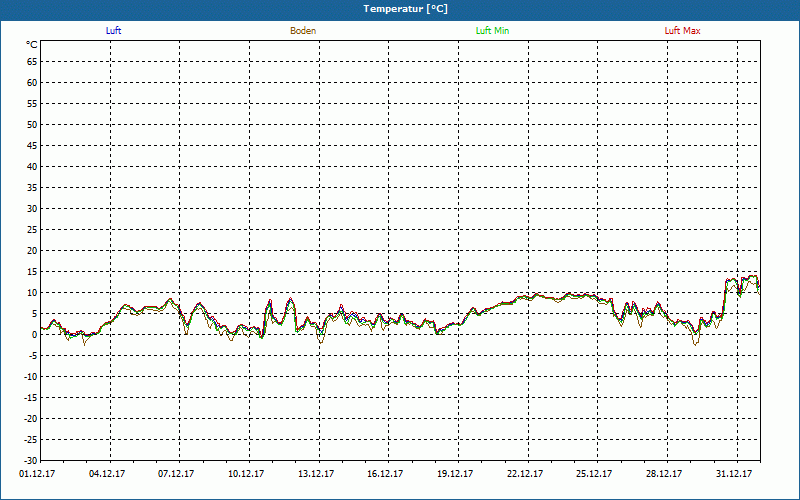This screenshot has width=800, height=500.
Task: Click the 25.12.17 date label
Action: click(x=594, y=473)
